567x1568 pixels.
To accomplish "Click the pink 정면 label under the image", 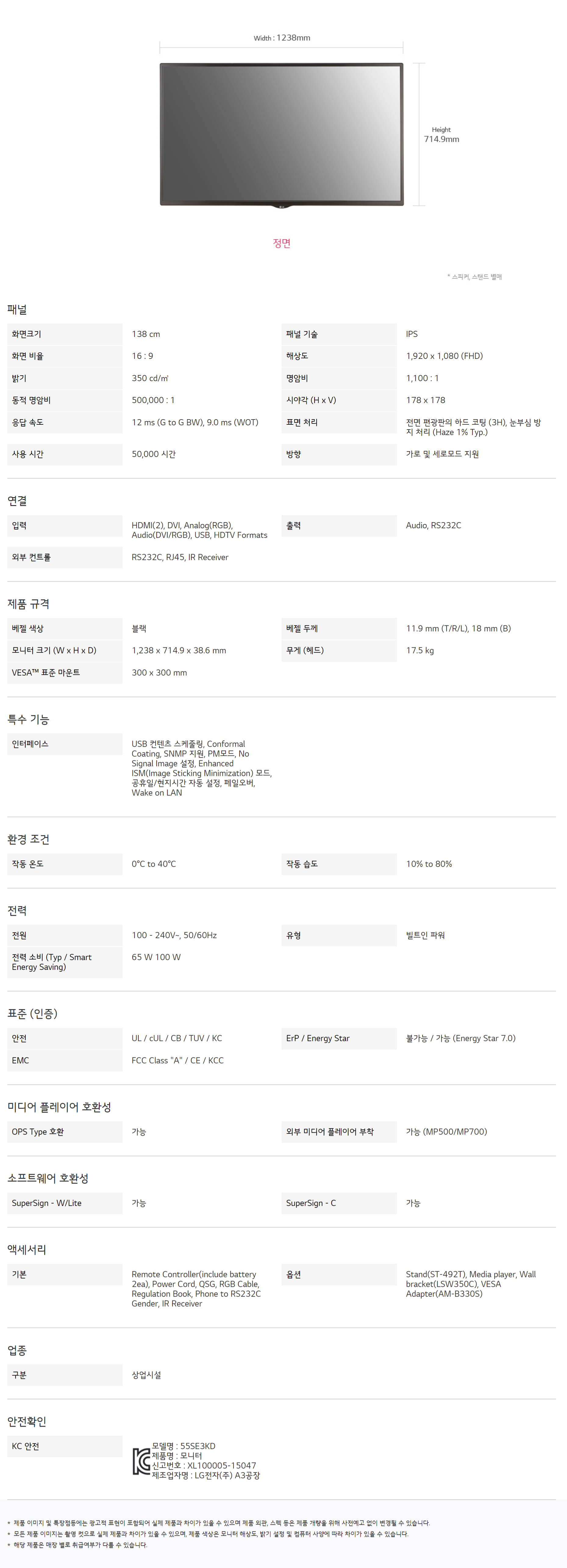I will (x=281, y=243).
